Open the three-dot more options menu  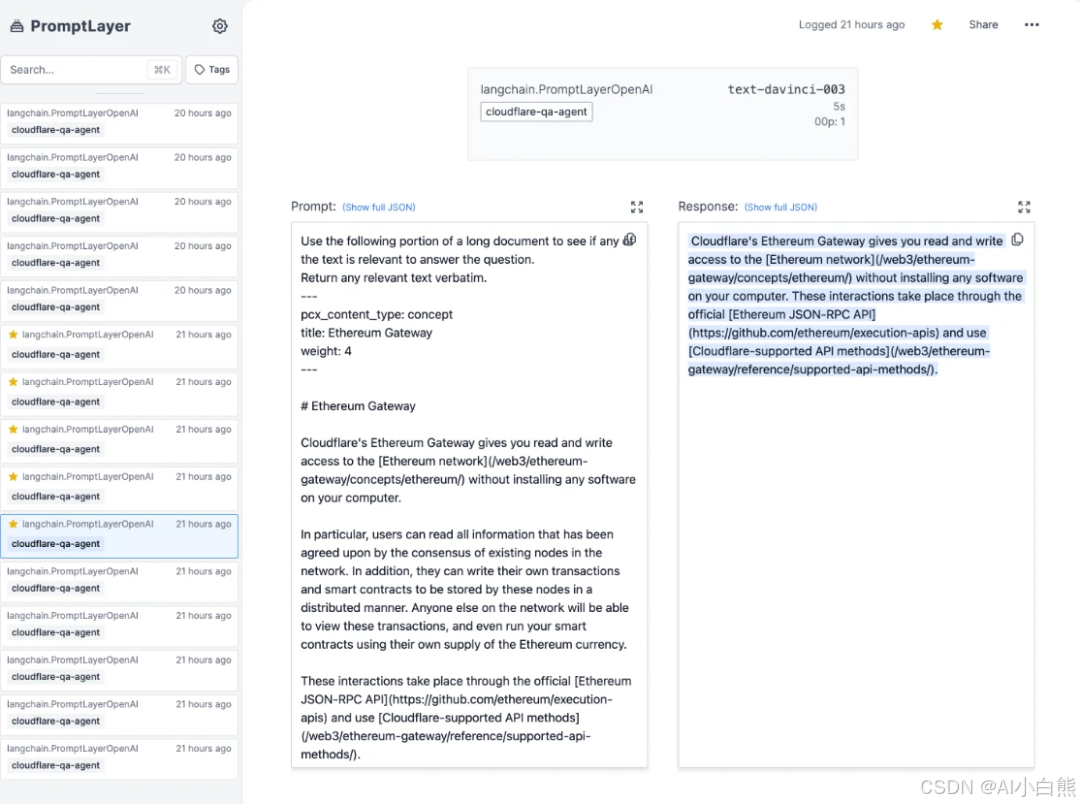1031,25
